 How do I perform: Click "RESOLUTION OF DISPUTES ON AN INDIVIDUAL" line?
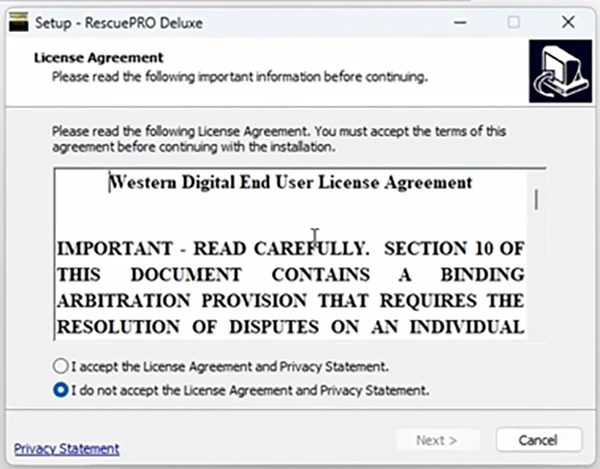click(x=290, y=327)
